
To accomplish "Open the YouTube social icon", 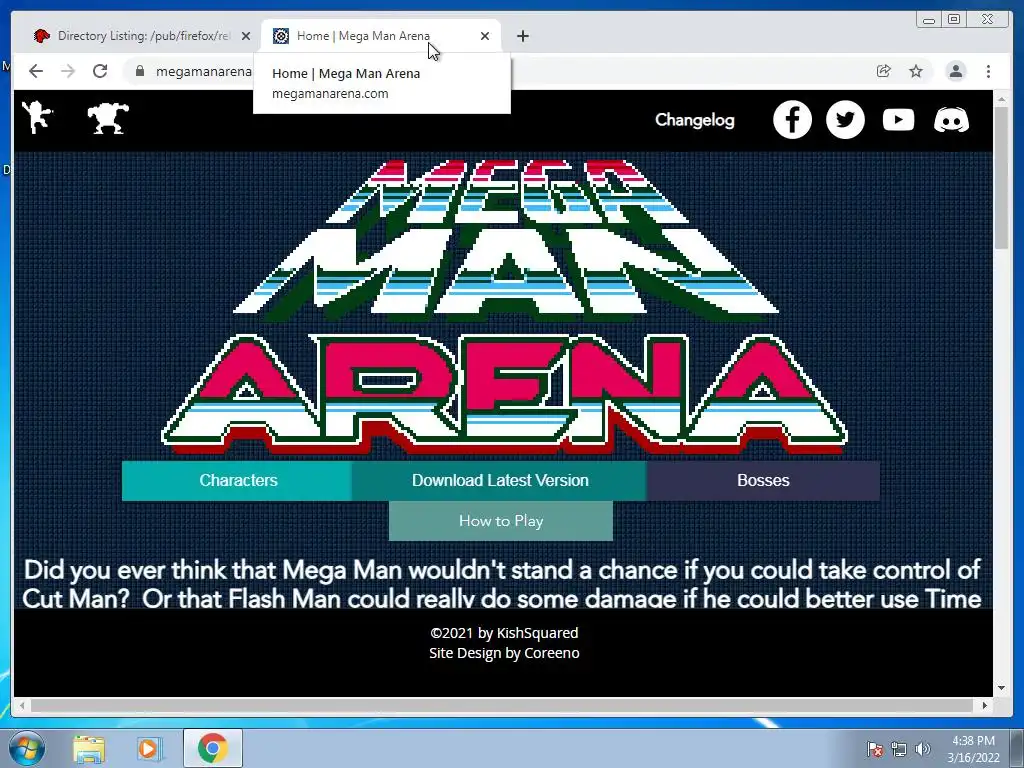I will 898,120.
